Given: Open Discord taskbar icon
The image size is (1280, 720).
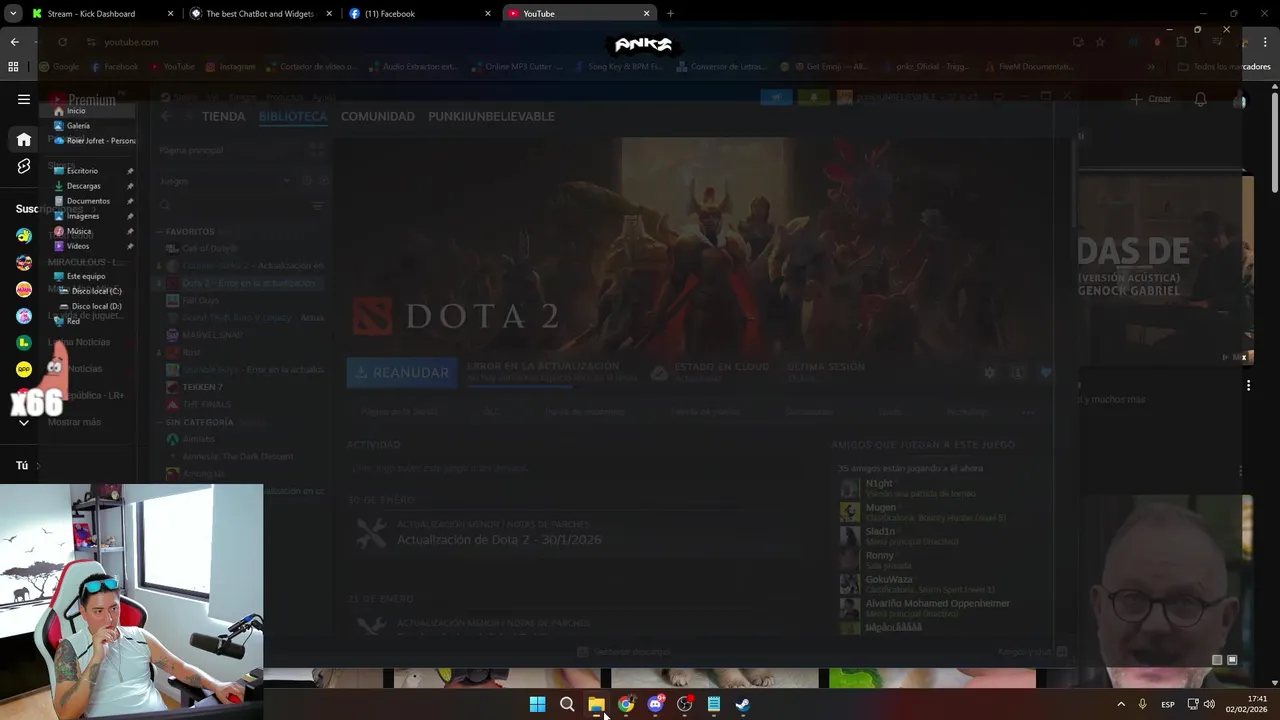Looking at the screenshot, I should (x=655, y=704).
